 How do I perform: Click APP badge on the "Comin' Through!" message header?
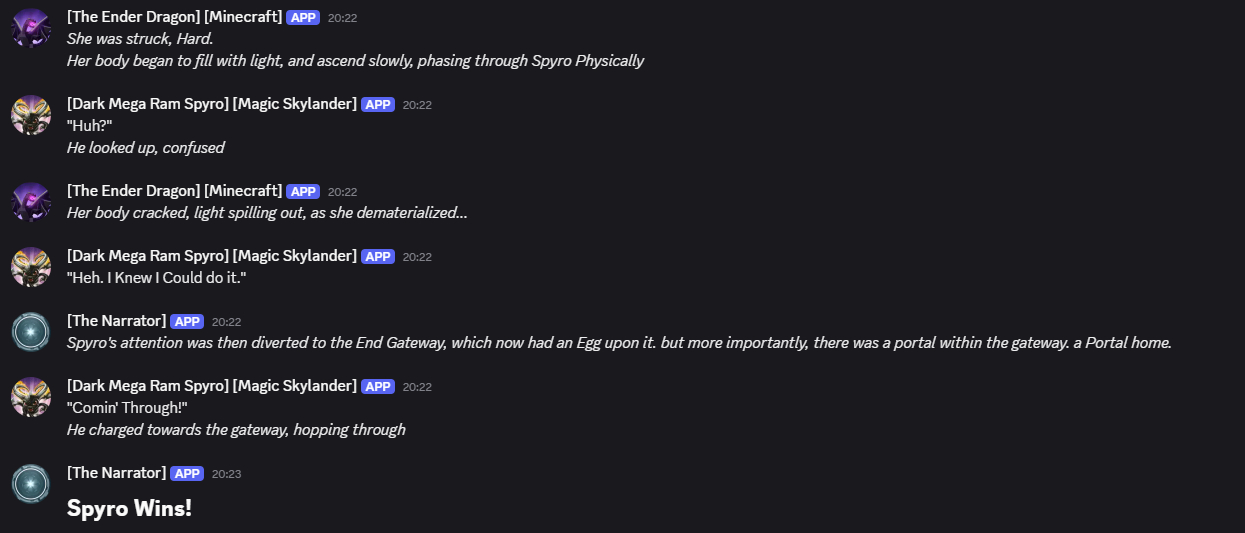click(x=378, y=386)
